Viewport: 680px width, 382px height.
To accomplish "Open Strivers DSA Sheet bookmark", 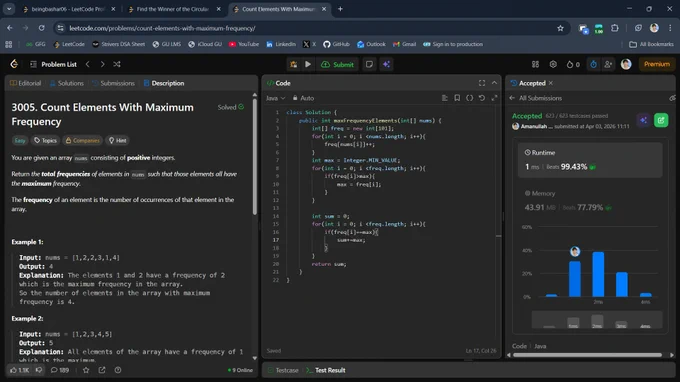I will (118, 44).
